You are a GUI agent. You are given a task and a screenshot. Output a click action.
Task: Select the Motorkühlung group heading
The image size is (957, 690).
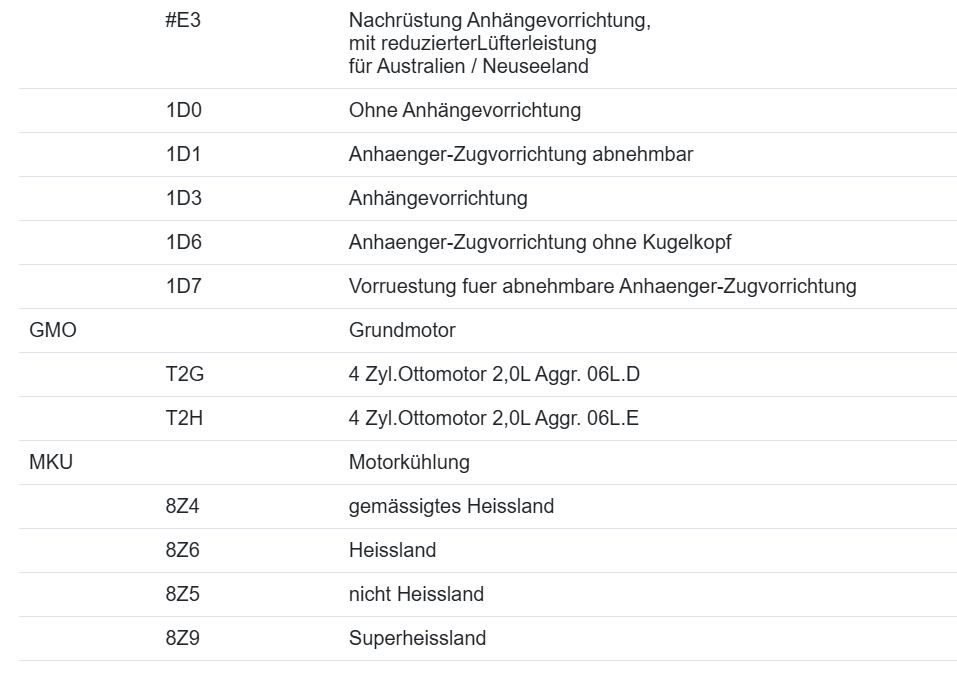409,463
